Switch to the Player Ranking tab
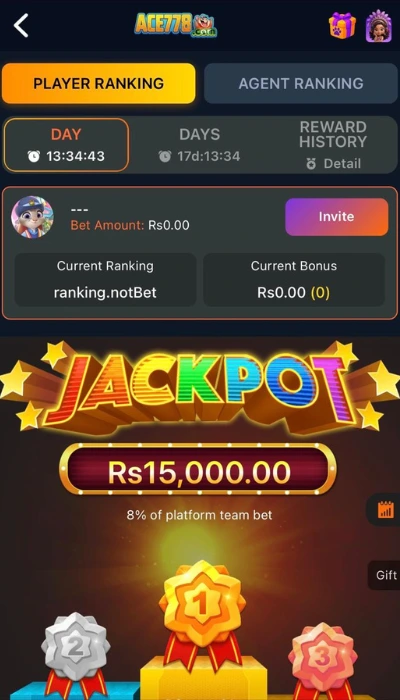This screenshot has width=400, height=700. 99,83
